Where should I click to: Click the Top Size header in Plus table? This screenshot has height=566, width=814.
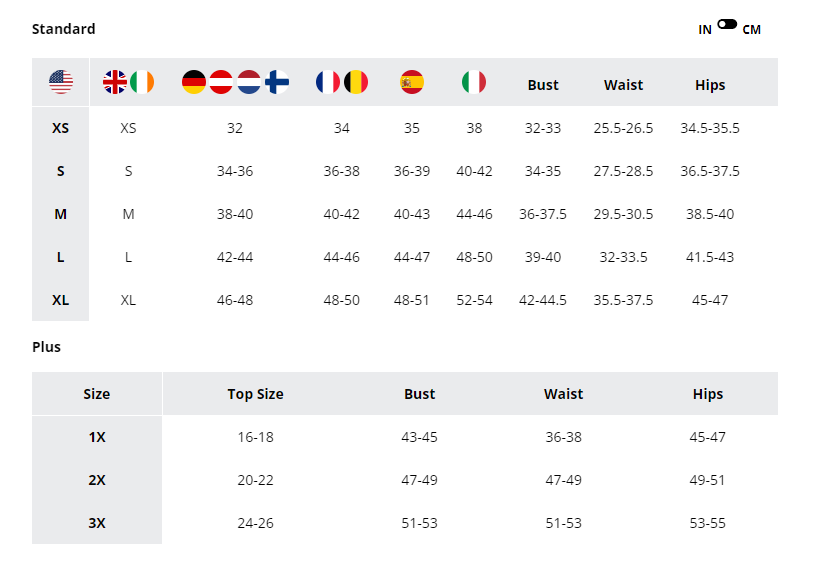coord(255,394)
